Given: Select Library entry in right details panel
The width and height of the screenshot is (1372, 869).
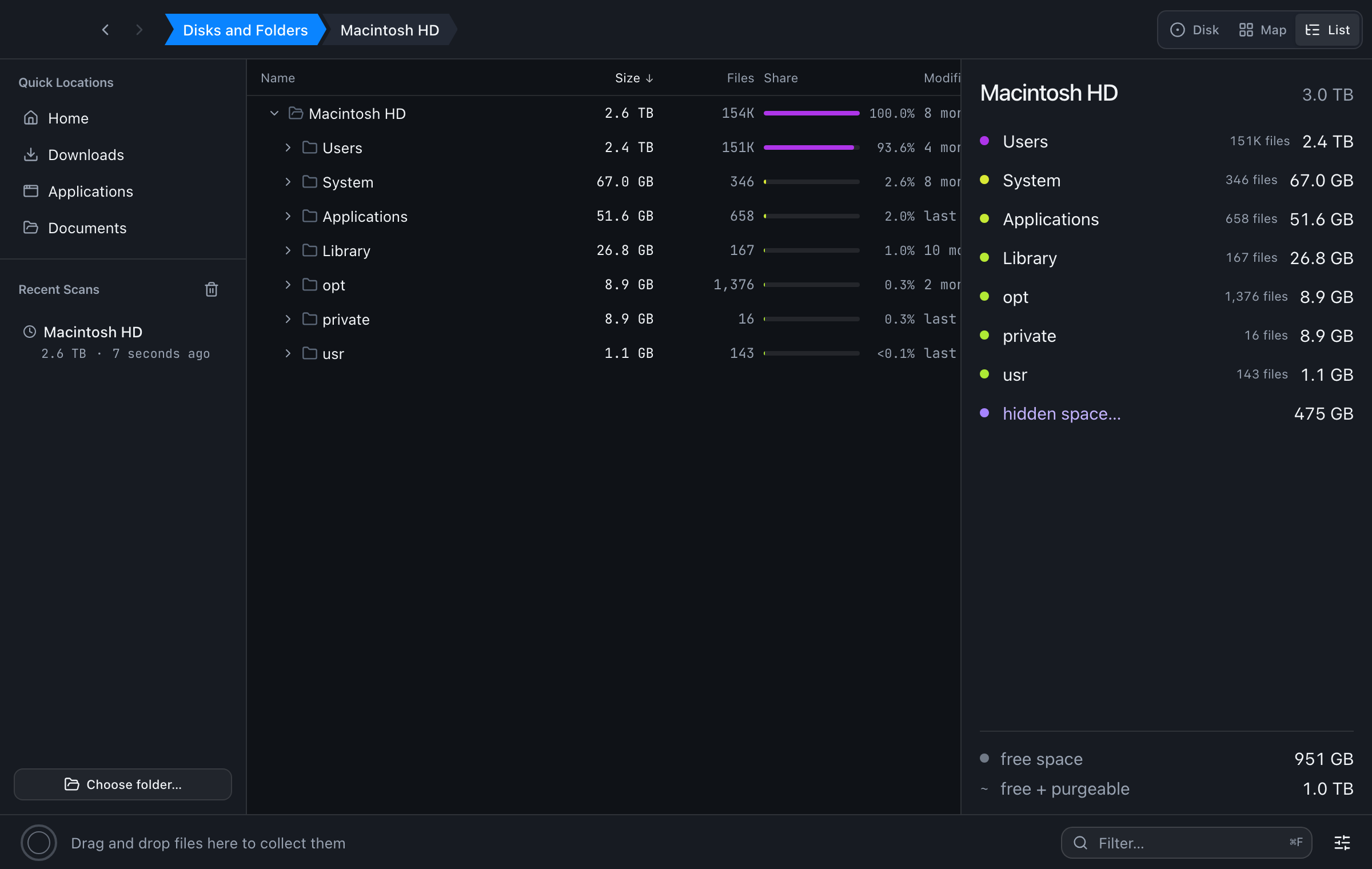Looking at the screenshot, I should click(x=1166, y=258).
